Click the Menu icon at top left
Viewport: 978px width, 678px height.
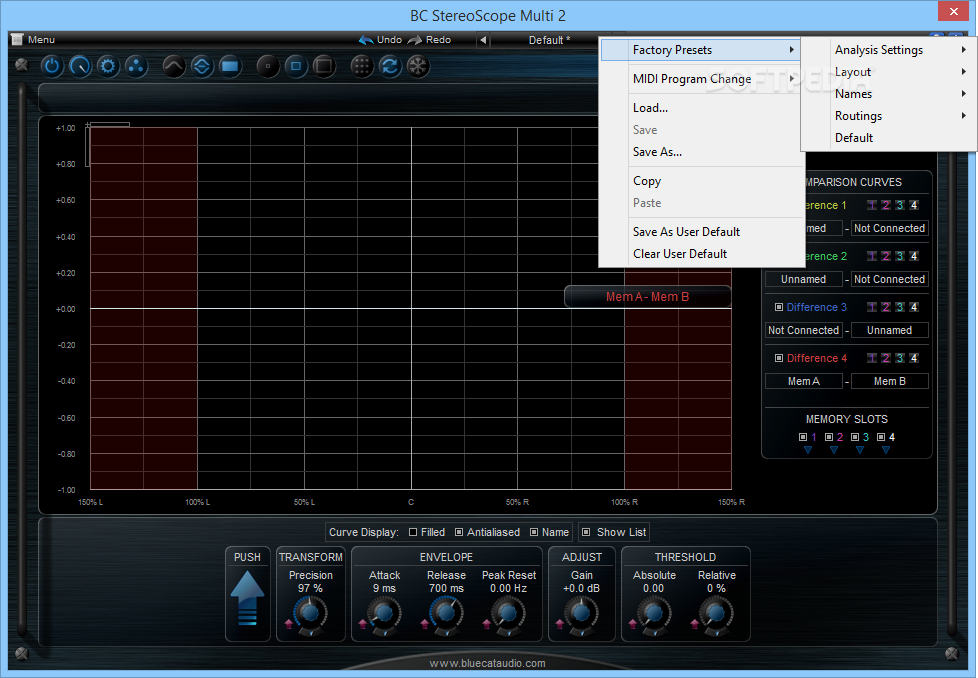click(17, 39)
